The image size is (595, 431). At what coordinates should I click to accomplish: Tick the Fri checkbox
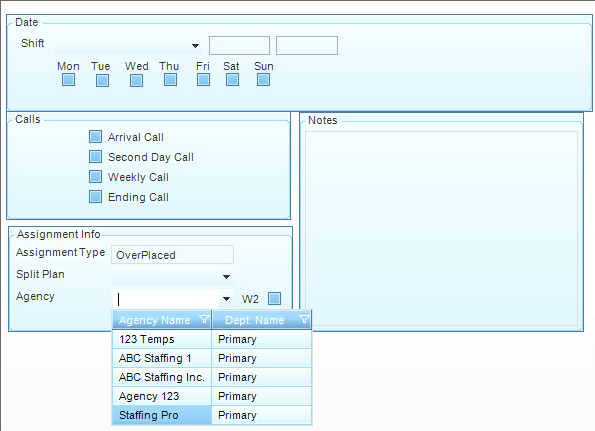point(203,80)
